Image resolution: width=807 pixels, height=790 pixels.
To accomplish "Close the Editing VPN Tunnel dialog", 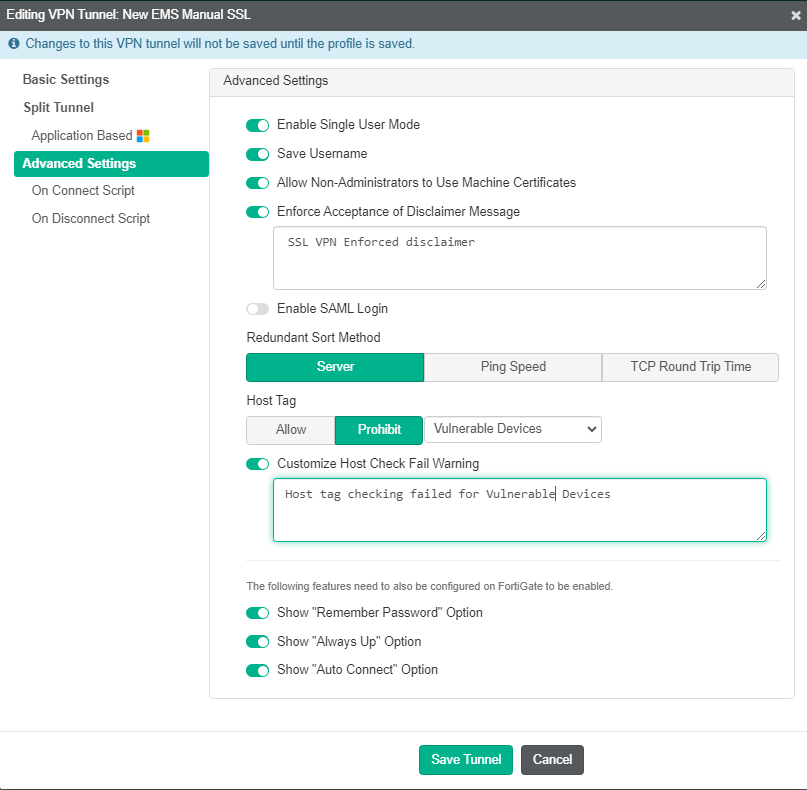I will pyautogui.click(x=795, y=15).
